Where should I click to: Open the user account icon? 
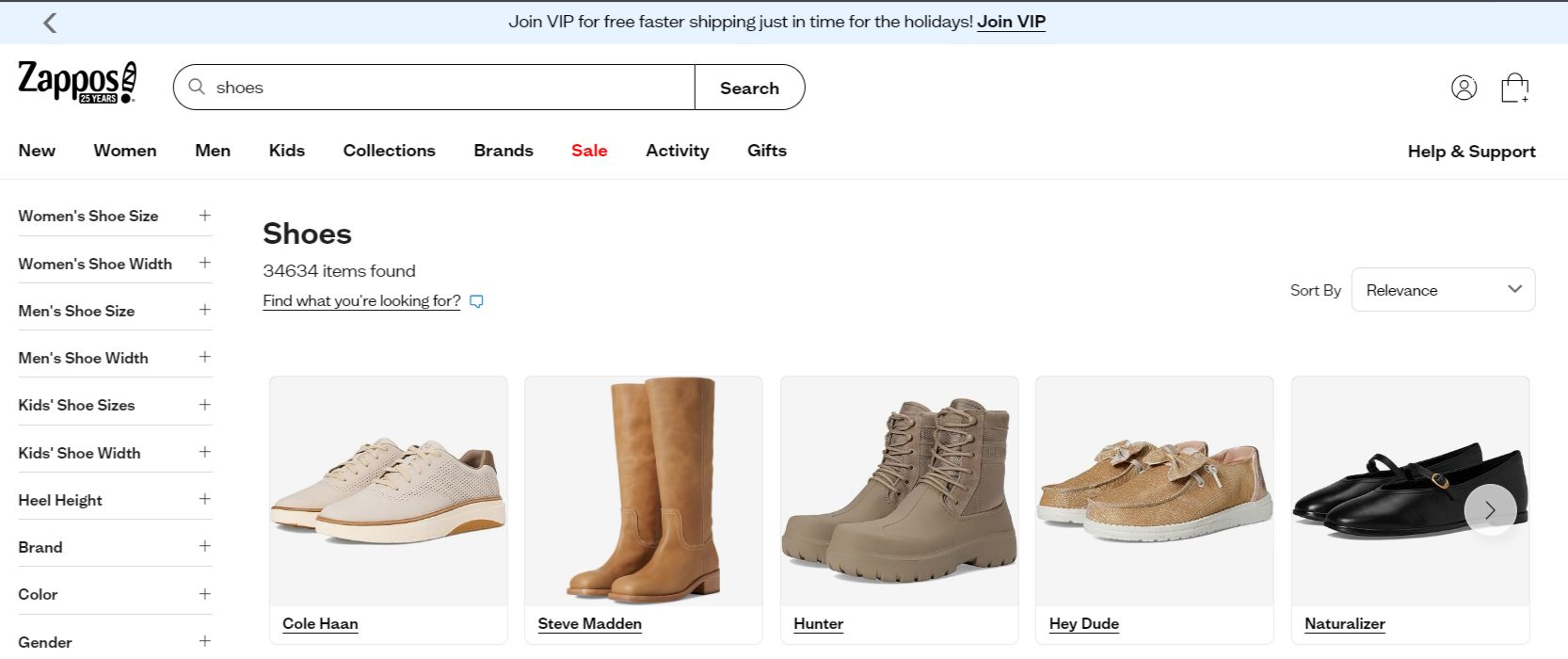click(1464, 88)
